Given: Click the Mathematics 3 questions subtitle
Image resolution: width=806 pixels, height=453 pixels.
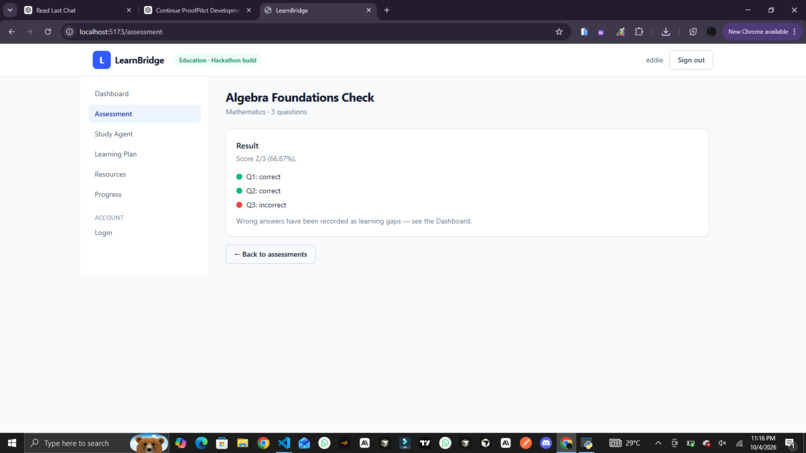Looking at the screenshot, I should tap(266, 112).
